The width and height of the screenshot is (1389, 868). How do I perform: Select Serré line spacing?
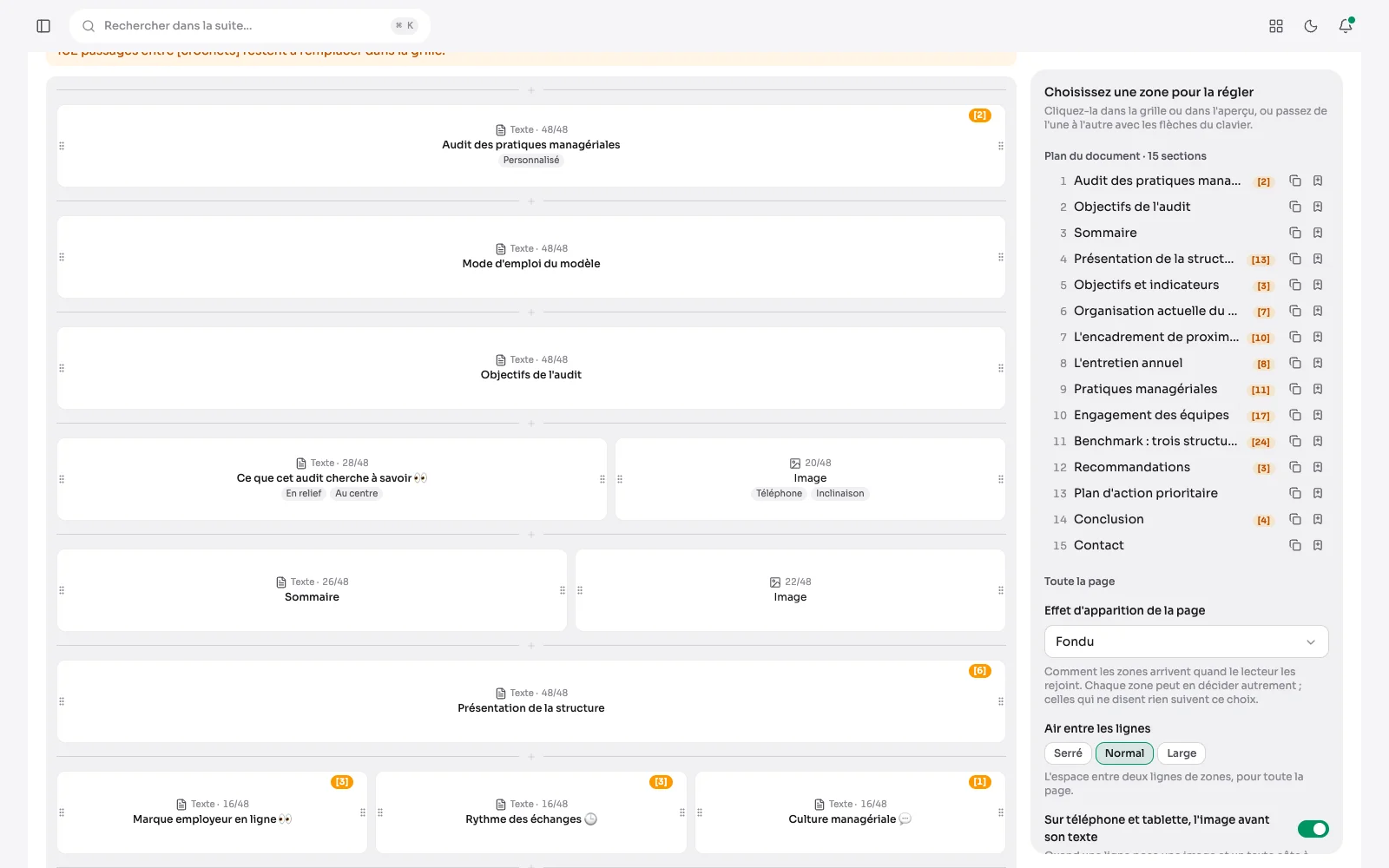point(1068,753)
